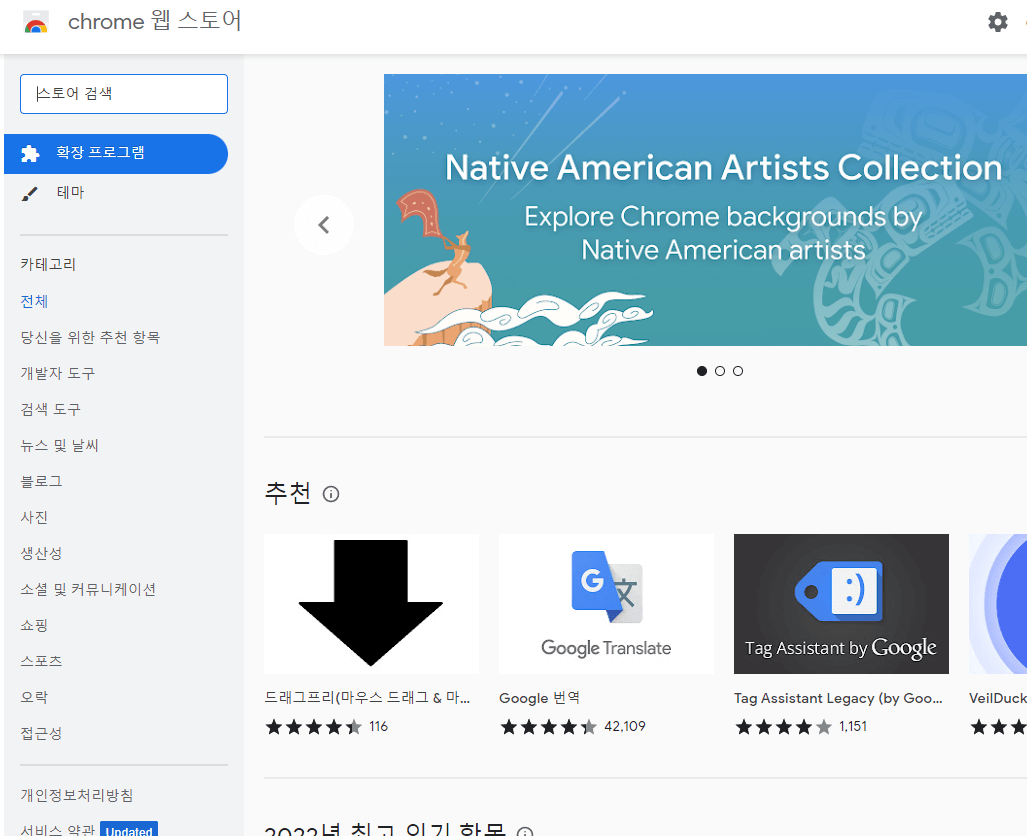Click the 추천 section heading

click(288, 493)
